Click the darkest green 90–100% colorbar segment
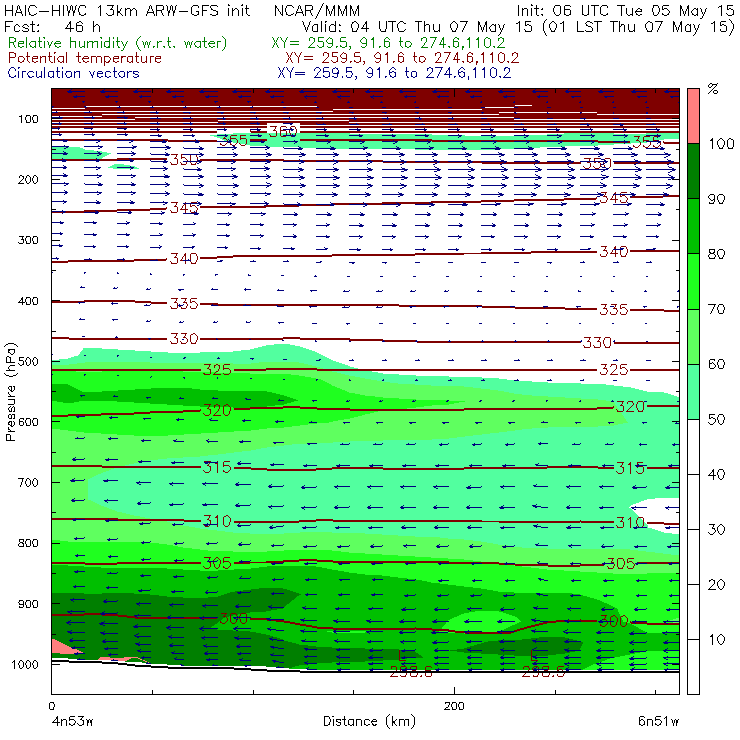 [693, 171]
